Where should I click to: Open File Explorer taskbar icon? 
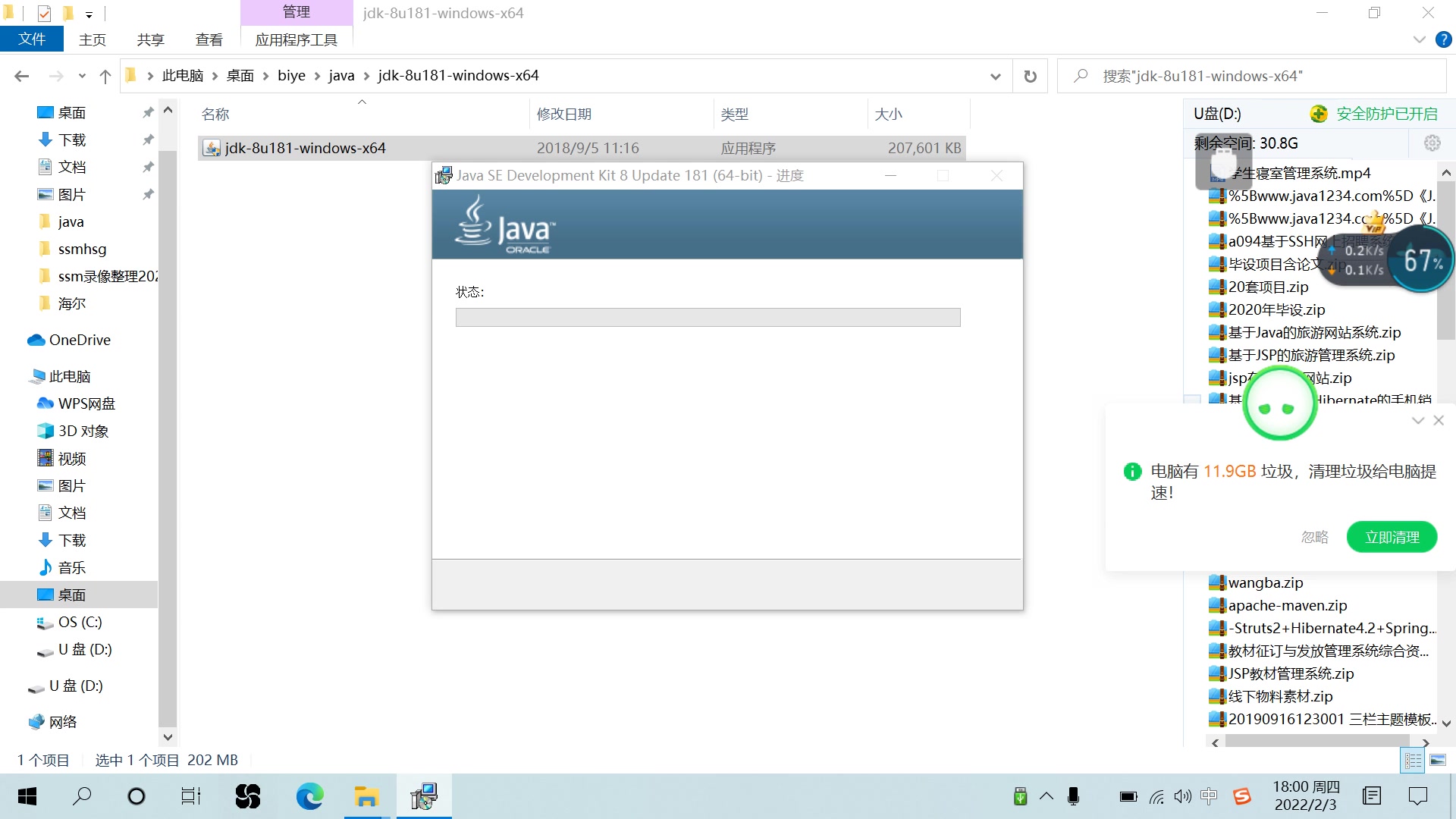pos(366,796)
